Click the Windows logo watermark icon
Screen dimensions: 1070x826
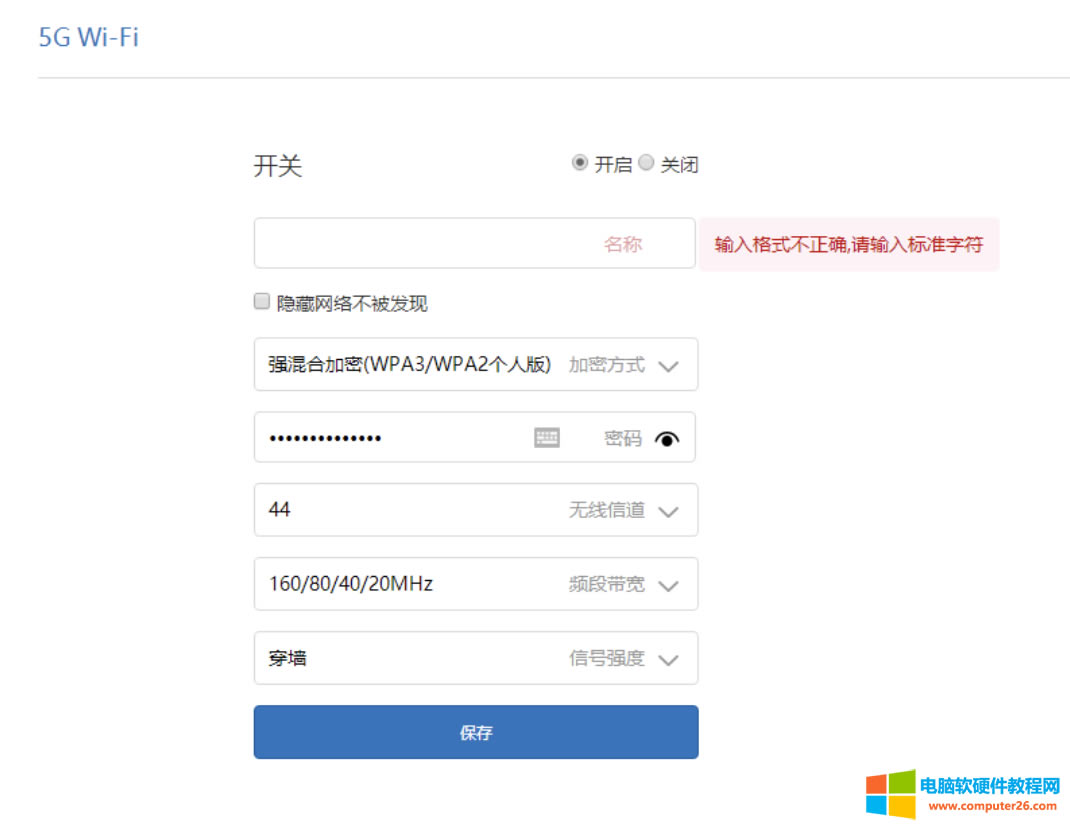point(890,794)
